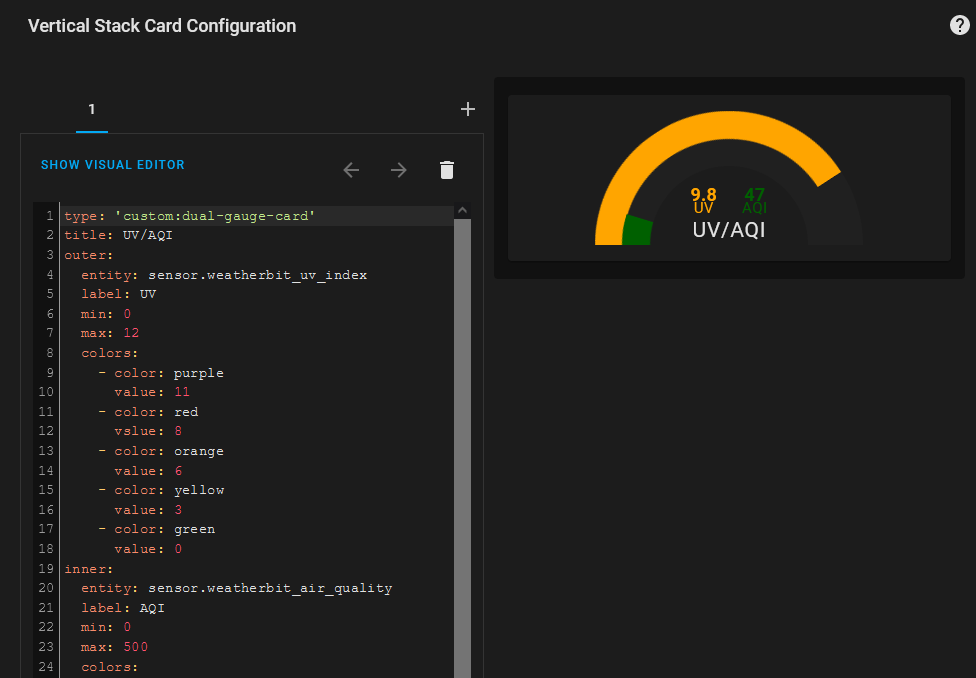Add a new card with plus icon
976x678 pixels.
point(467,109)
